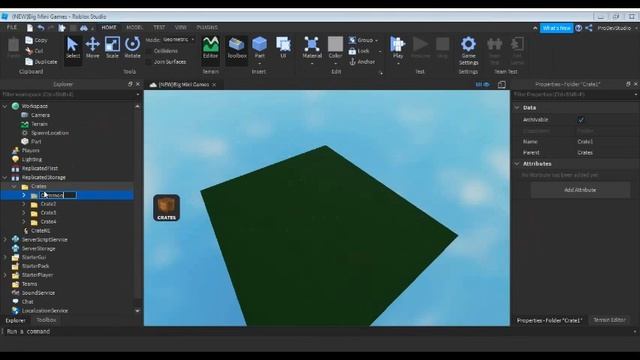Switch to the Toolbox bottom tab

tap(46, 320)
